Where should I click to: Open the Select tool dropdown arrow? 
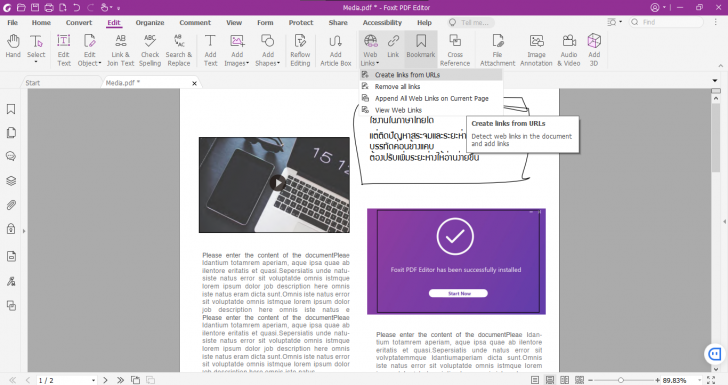coord(36,62)
